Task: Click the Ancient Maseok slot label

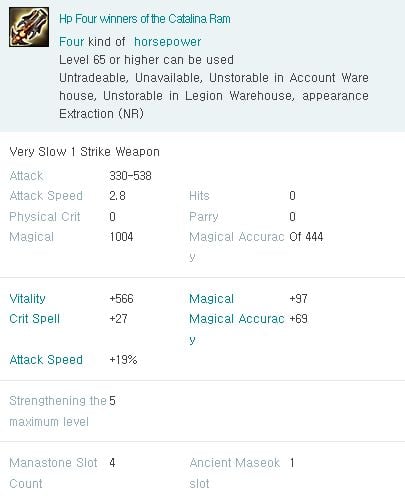Action: coord(234,473)
